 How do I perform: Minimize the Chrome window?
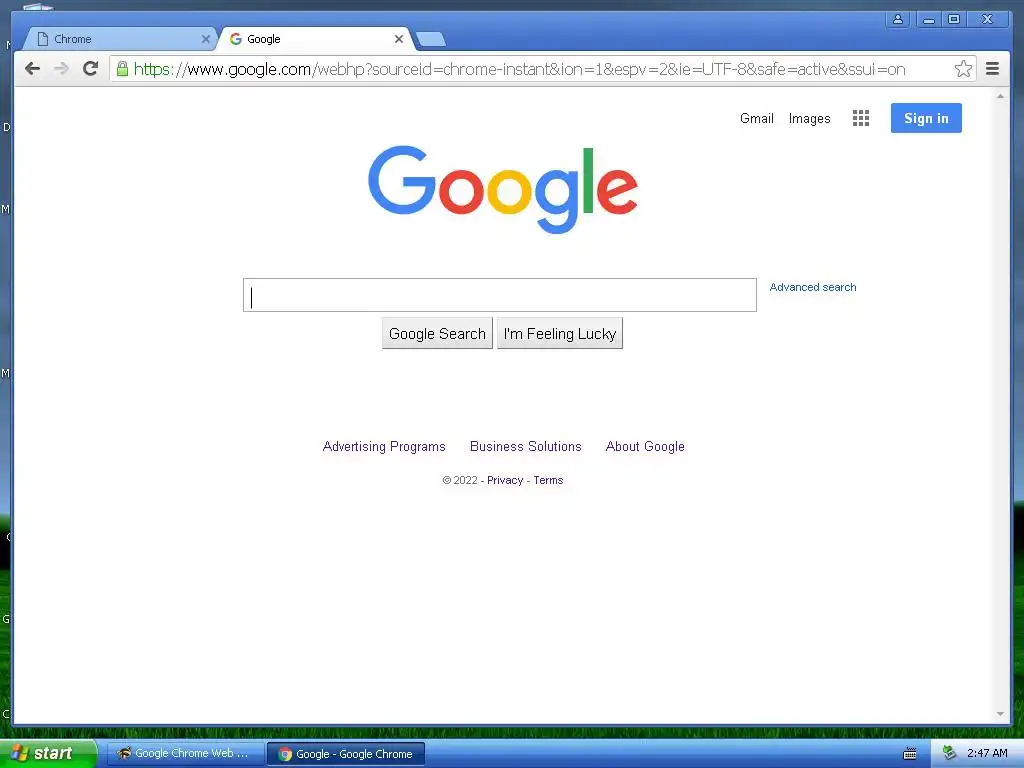928,20
